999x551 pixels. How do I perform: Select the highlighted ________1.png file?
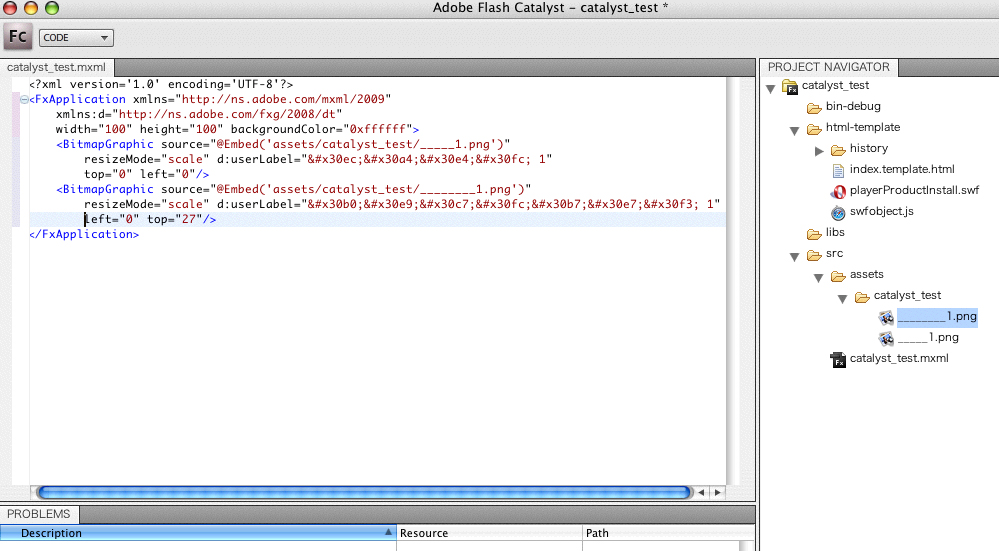937,317
